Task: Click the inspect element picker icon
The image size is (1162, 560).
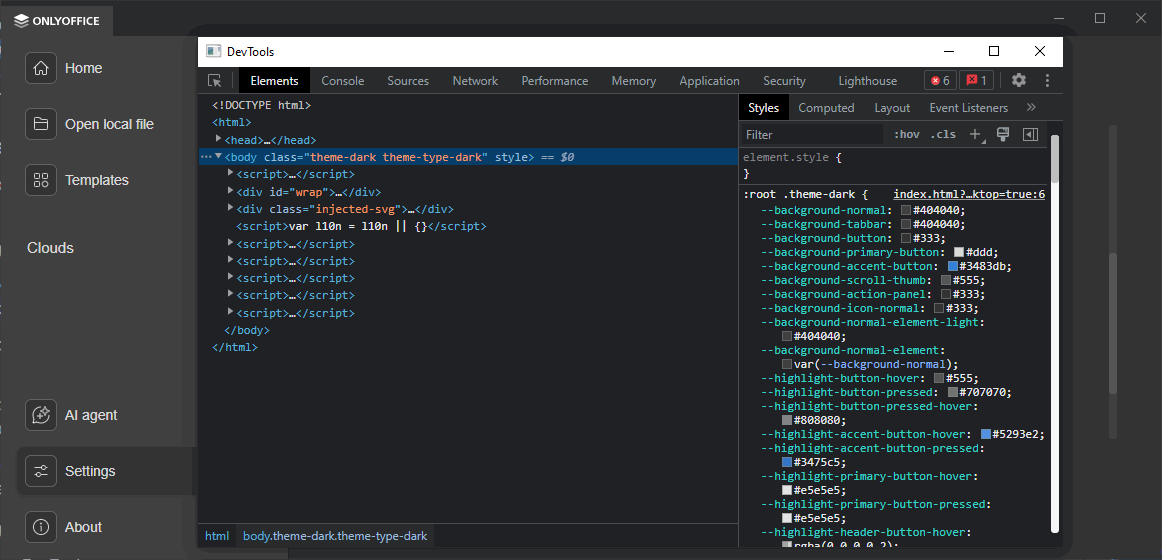Action: 214,81
